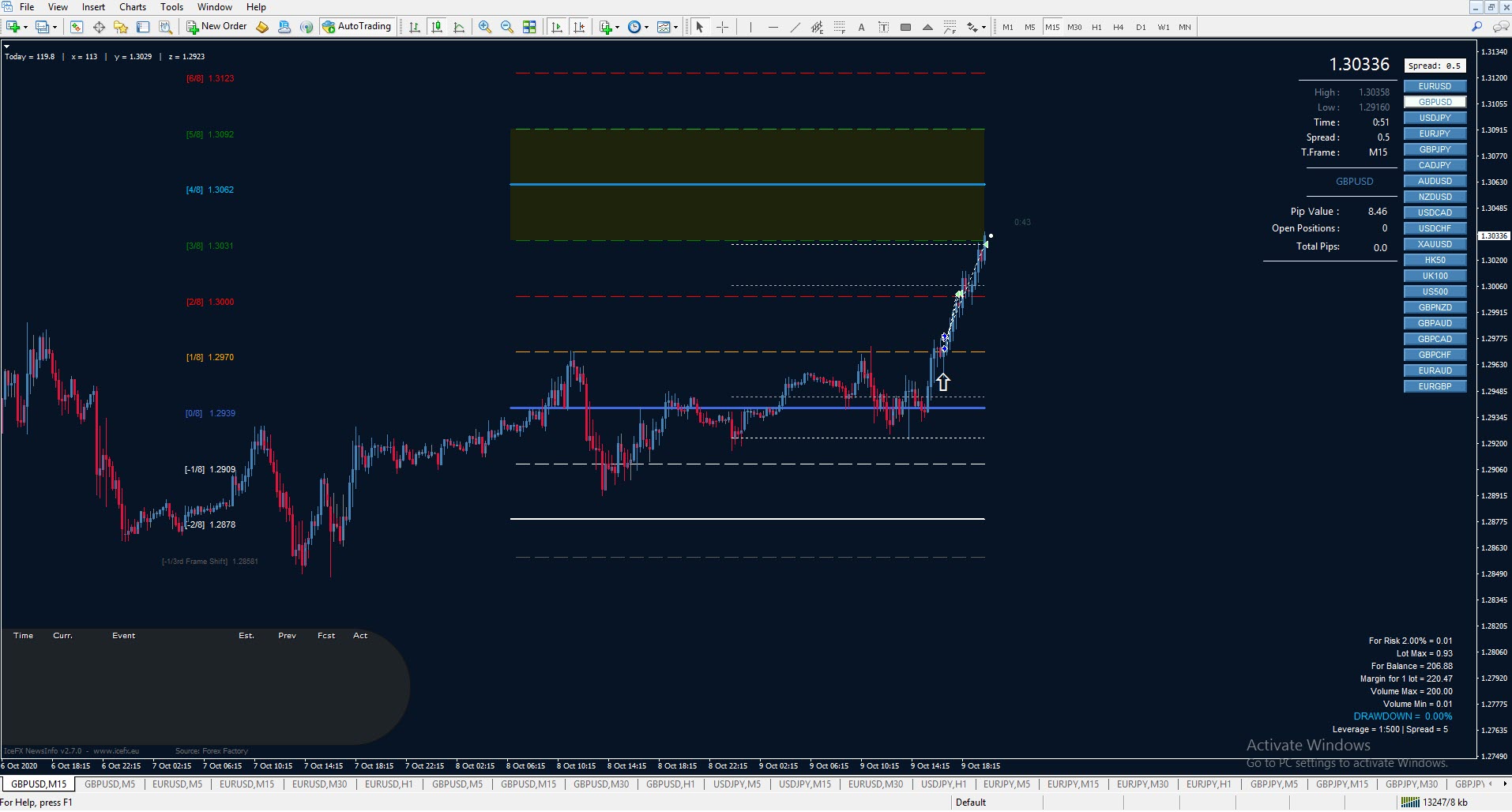Screen dimensions: 1512x812
Task: Switch chart to Line Chart mode
Action: click(459, 27)
